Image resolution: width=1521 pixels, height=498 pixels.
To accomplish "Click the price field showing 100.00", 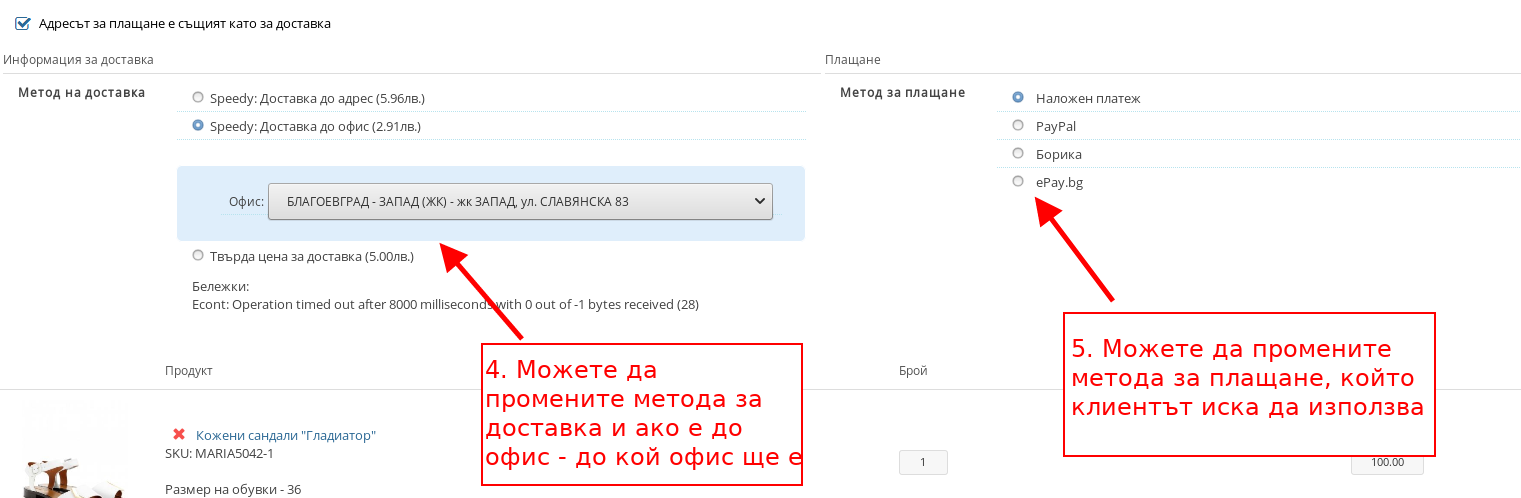I will tap(1386, 463).
